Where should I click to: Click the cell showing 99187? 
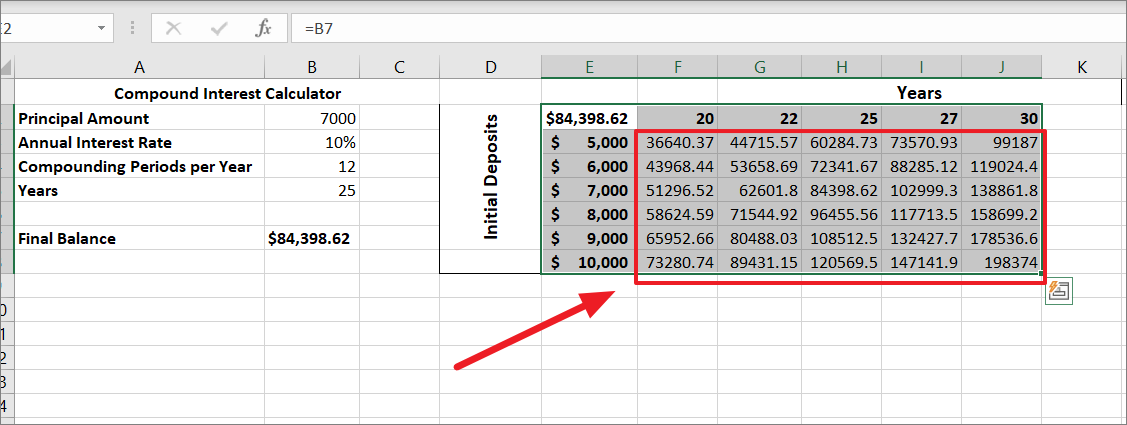(x=1002, y=142)
